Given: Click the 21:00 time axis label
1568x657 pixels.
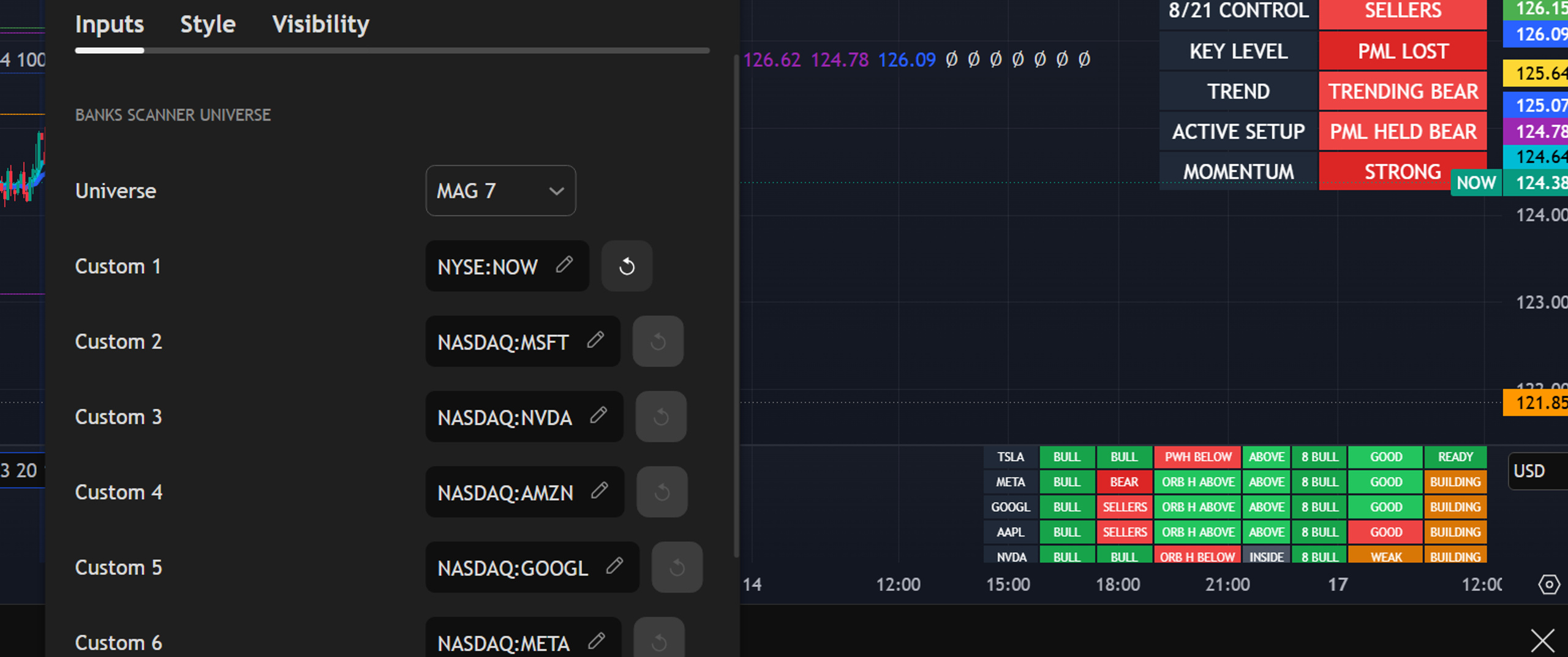Looking at the screenshot, I should click(x=1227, y=585).
